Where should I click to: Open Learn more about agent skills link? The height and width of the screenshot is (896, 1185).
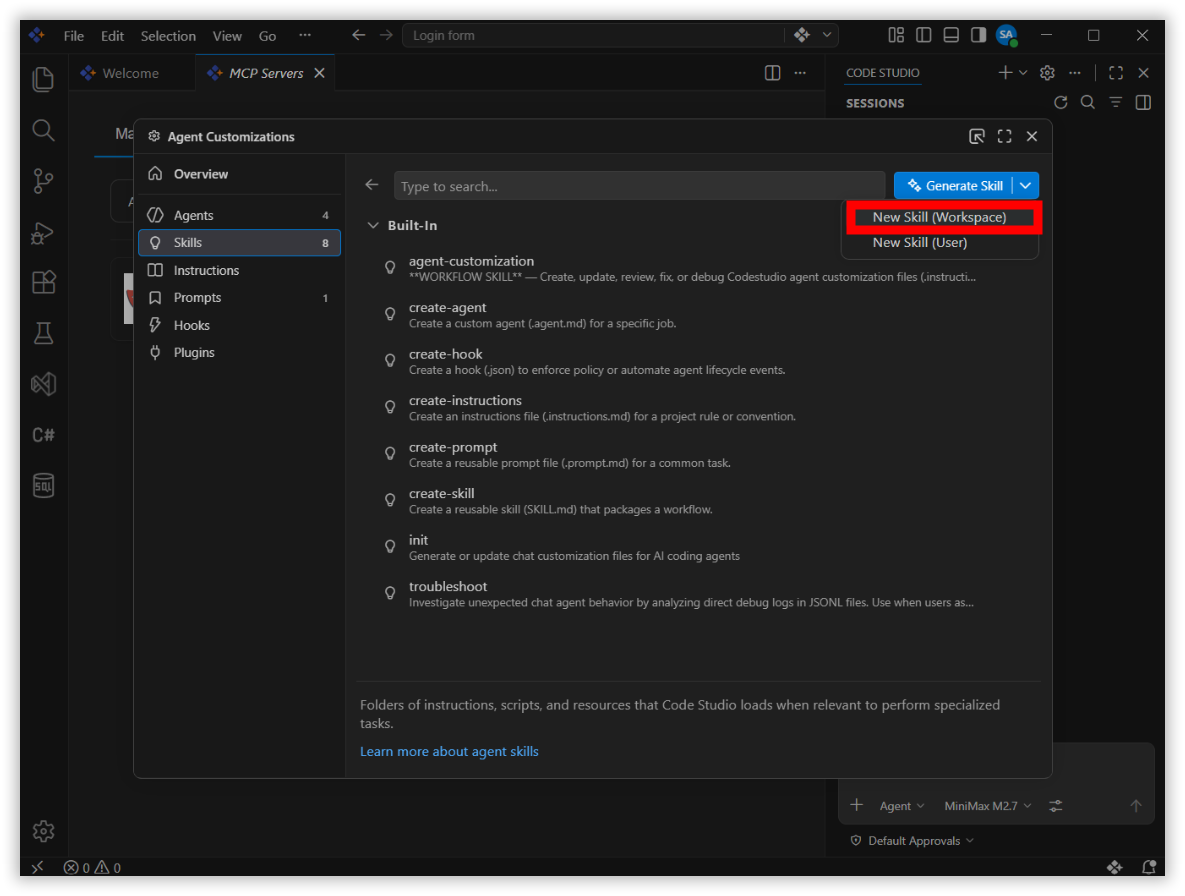[x=449, y=752]
